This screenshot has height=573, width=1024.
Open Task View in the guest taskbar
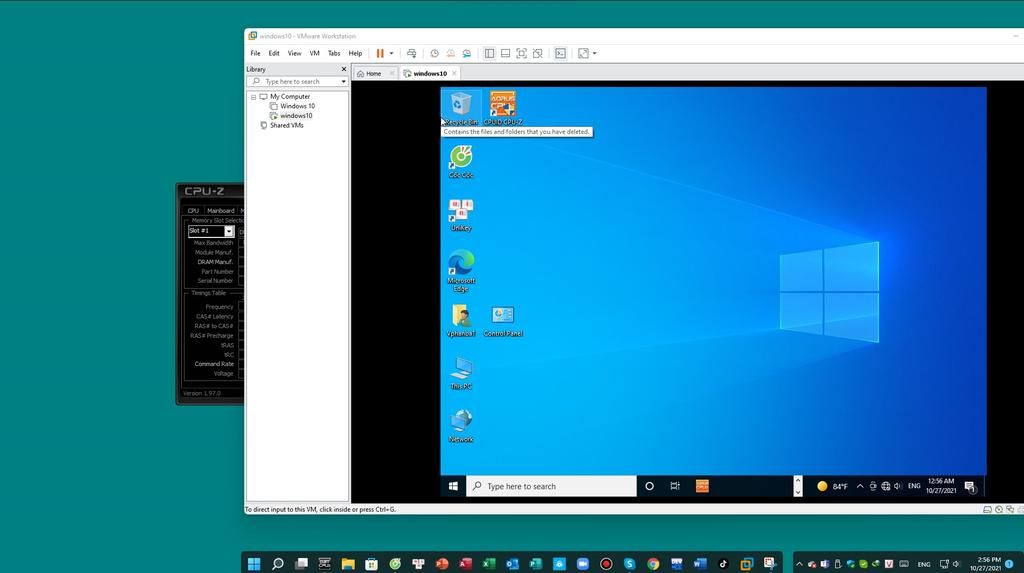[675, 486]
